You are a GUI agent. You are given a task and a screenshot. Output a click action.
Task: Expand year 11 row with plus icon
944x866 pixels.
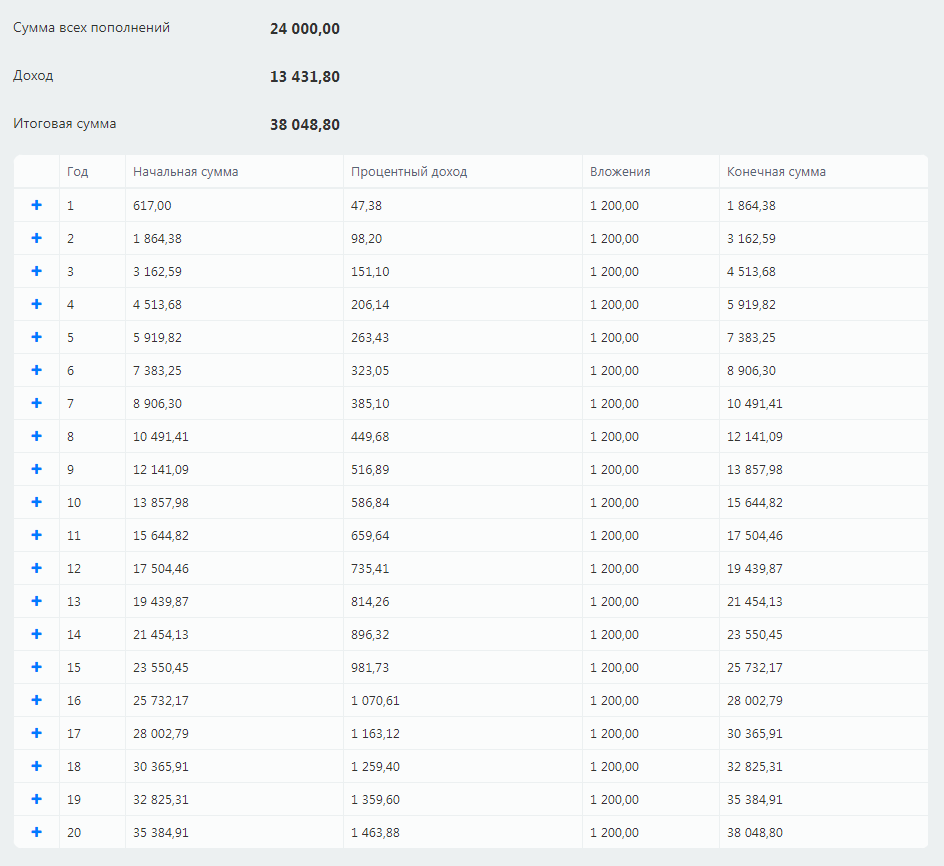(x=37, y=535)
